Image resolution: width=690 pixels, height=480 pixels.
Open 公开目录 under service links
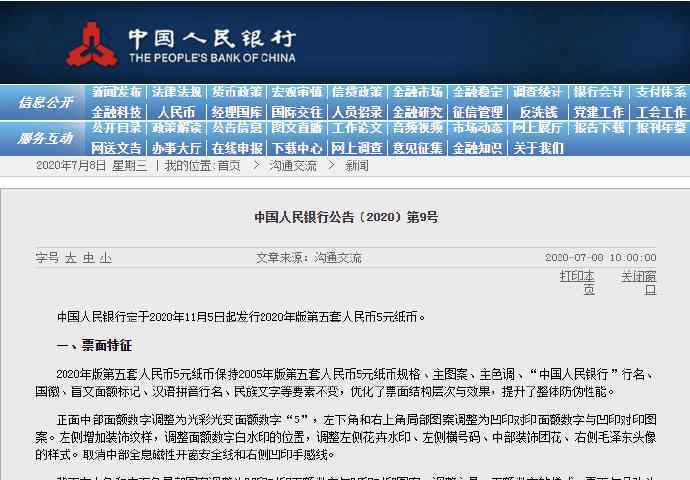point(117,128)
